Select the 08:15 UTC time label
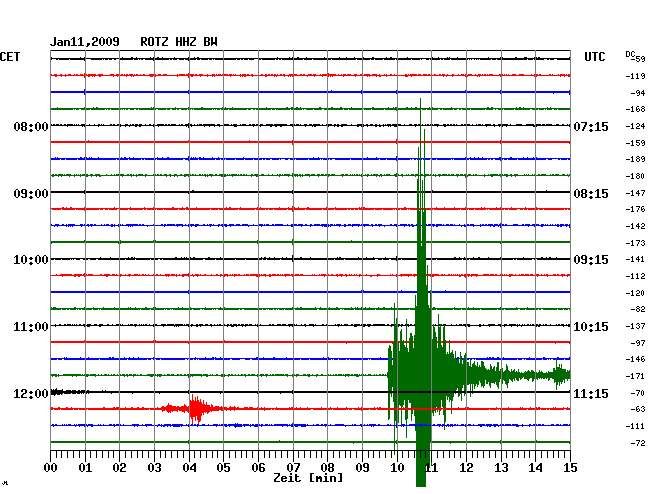The height and width of the screenshot is (494, 650). point(591,194)
